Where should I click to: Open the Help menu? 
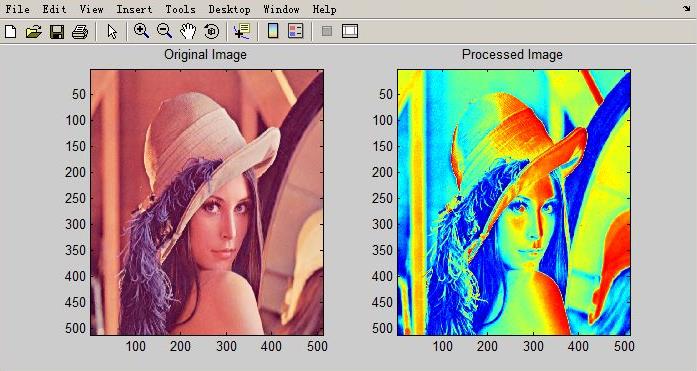324,9
